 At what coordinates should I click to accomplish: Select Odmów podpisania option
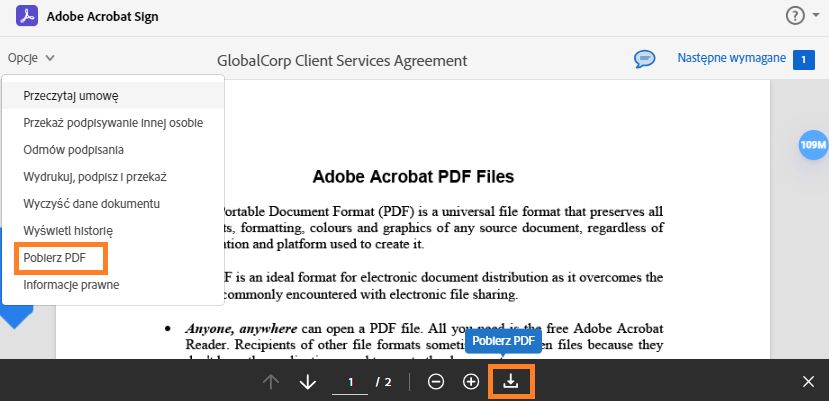tap(113, 150)
